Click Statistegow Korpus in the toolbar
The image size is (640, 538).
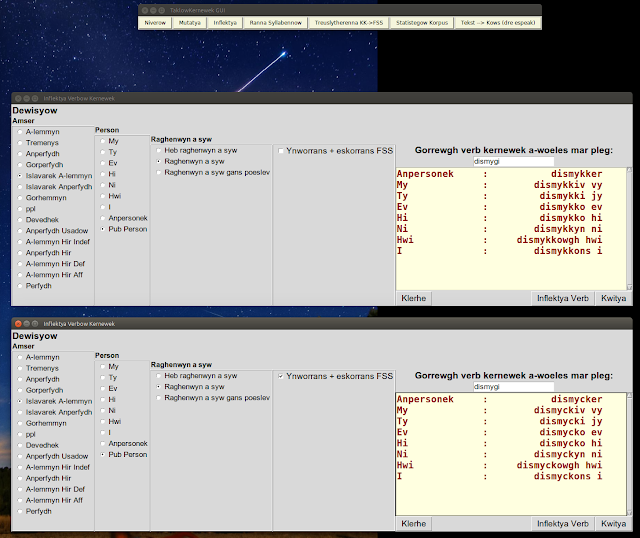click(x=422, y=23)
